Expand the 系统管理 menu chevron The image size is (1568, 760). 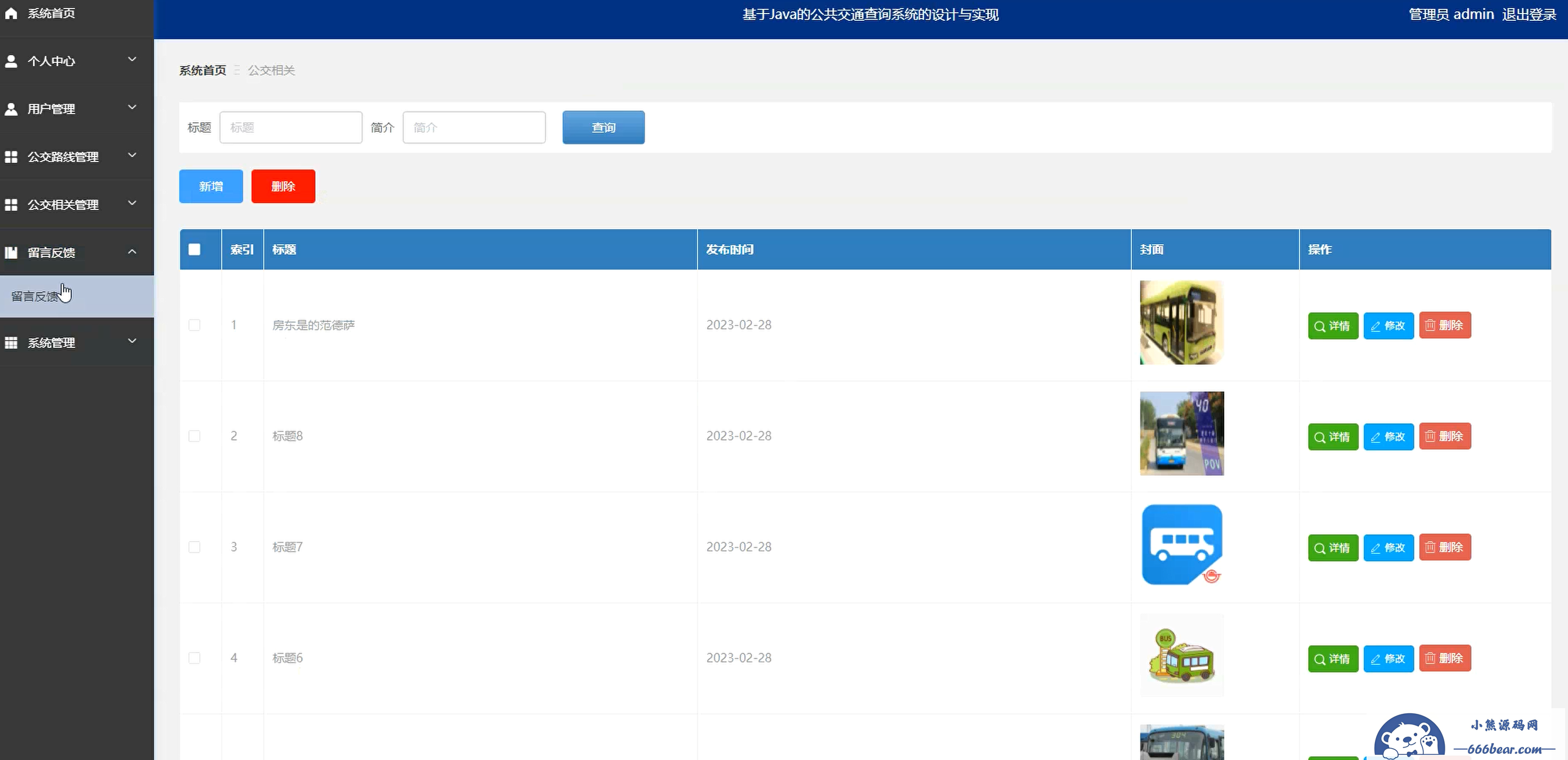point(132,341)
